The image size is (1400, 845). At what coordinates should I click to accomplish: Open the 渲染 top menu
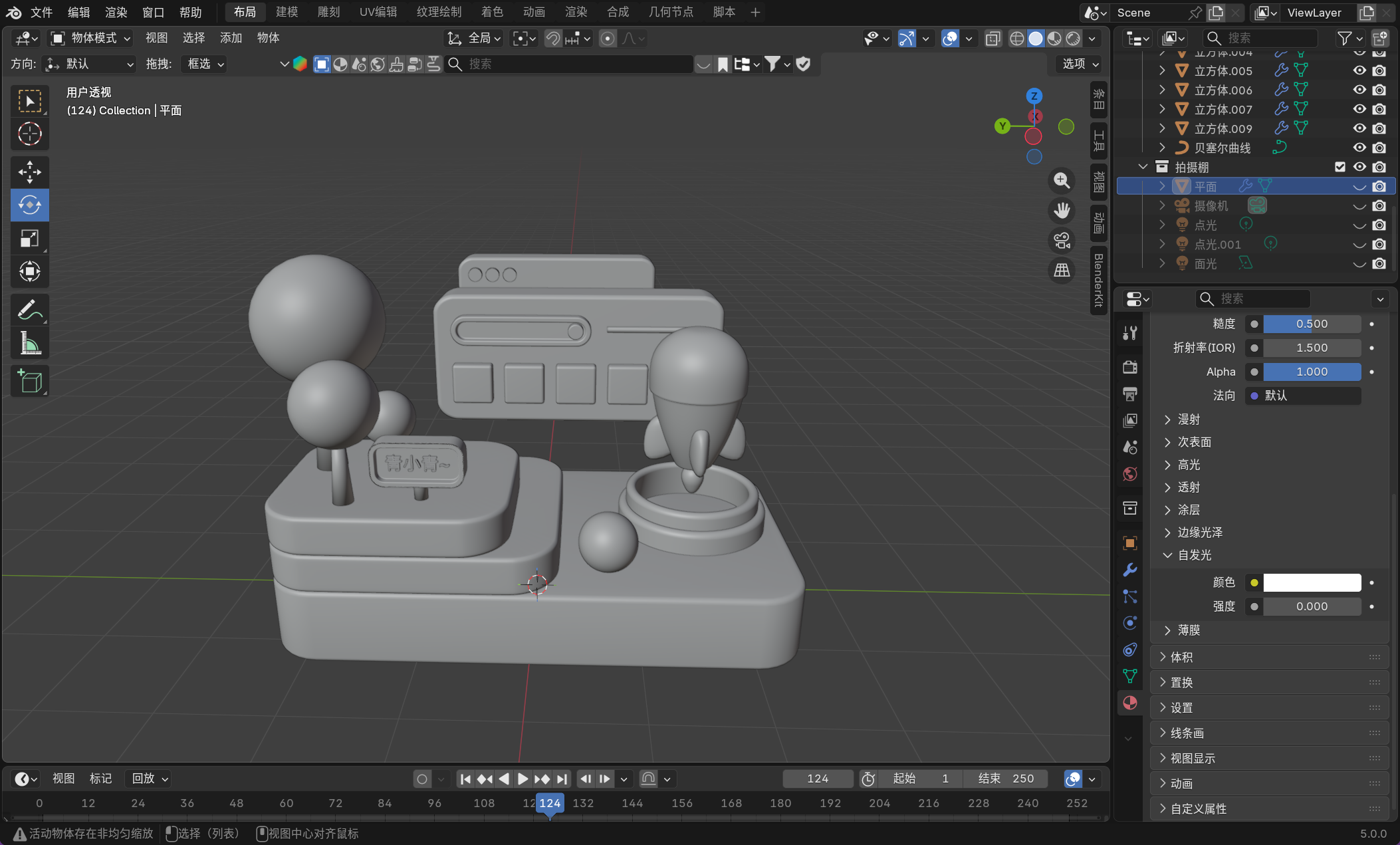click(116, 12)
